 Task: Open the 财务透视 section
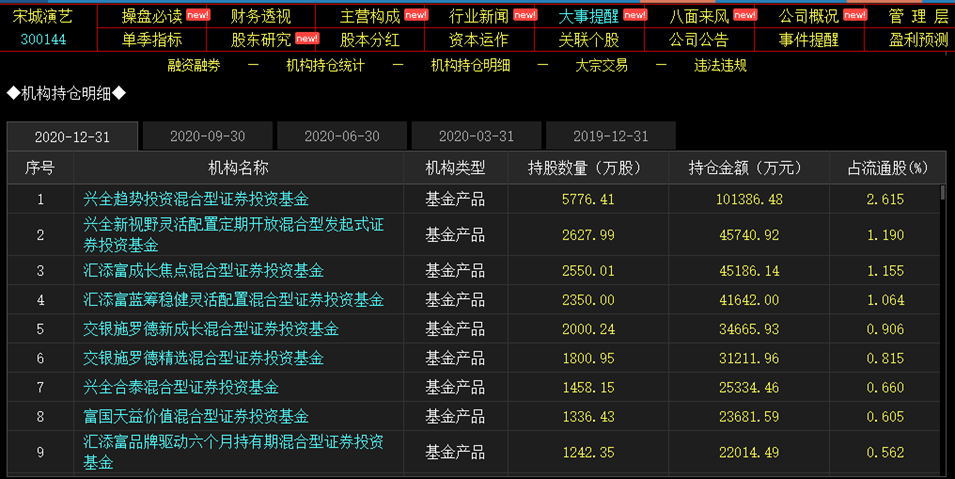coord(261,16)
